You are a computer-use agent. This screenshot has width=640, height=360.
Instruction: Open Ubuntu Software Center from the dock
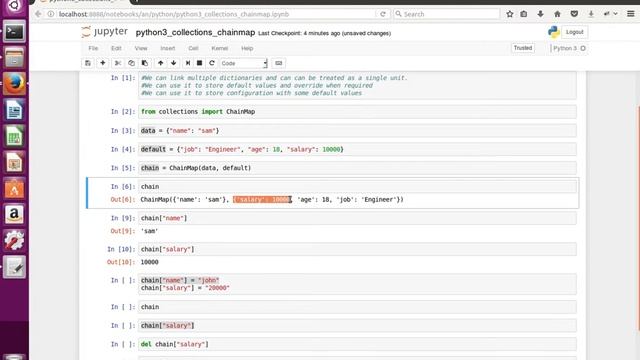(14, 189)
